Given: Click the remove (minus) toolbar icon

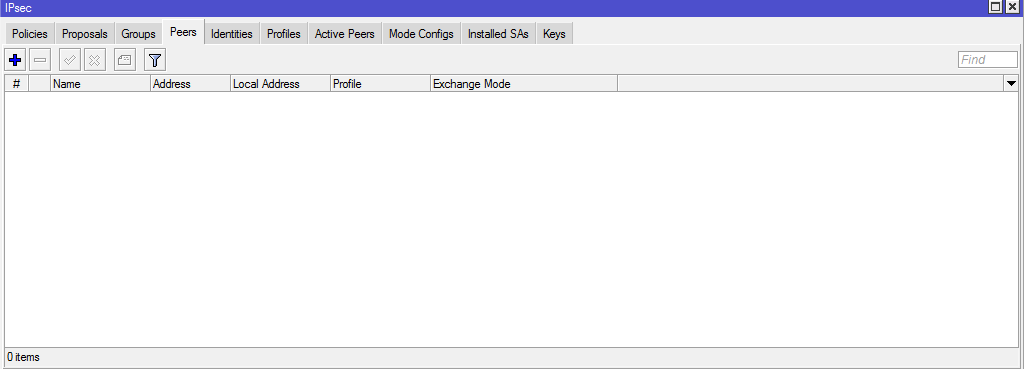Looking at the screenshot, I should pos(40,60).
